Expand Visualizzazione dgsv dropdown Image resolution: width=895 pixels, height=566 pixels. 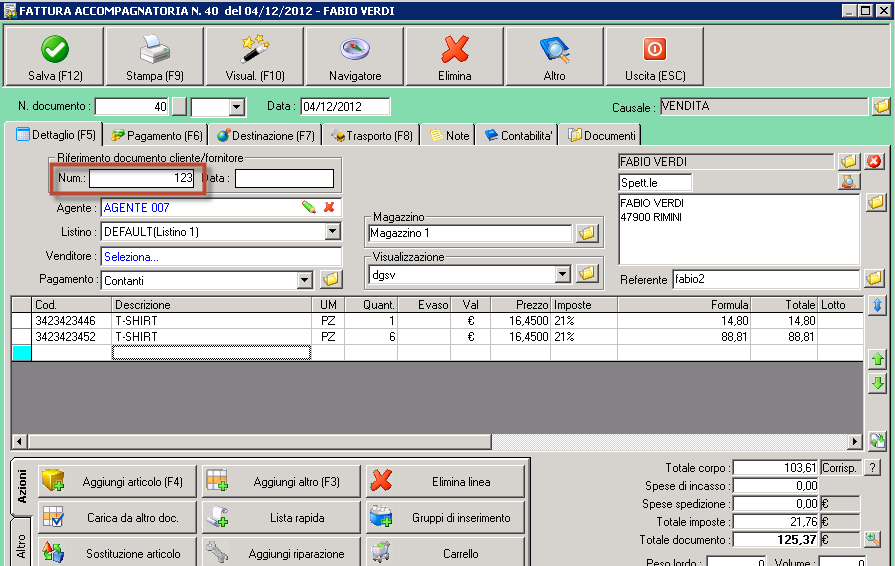pyautogui.click(x=563, y=274)
